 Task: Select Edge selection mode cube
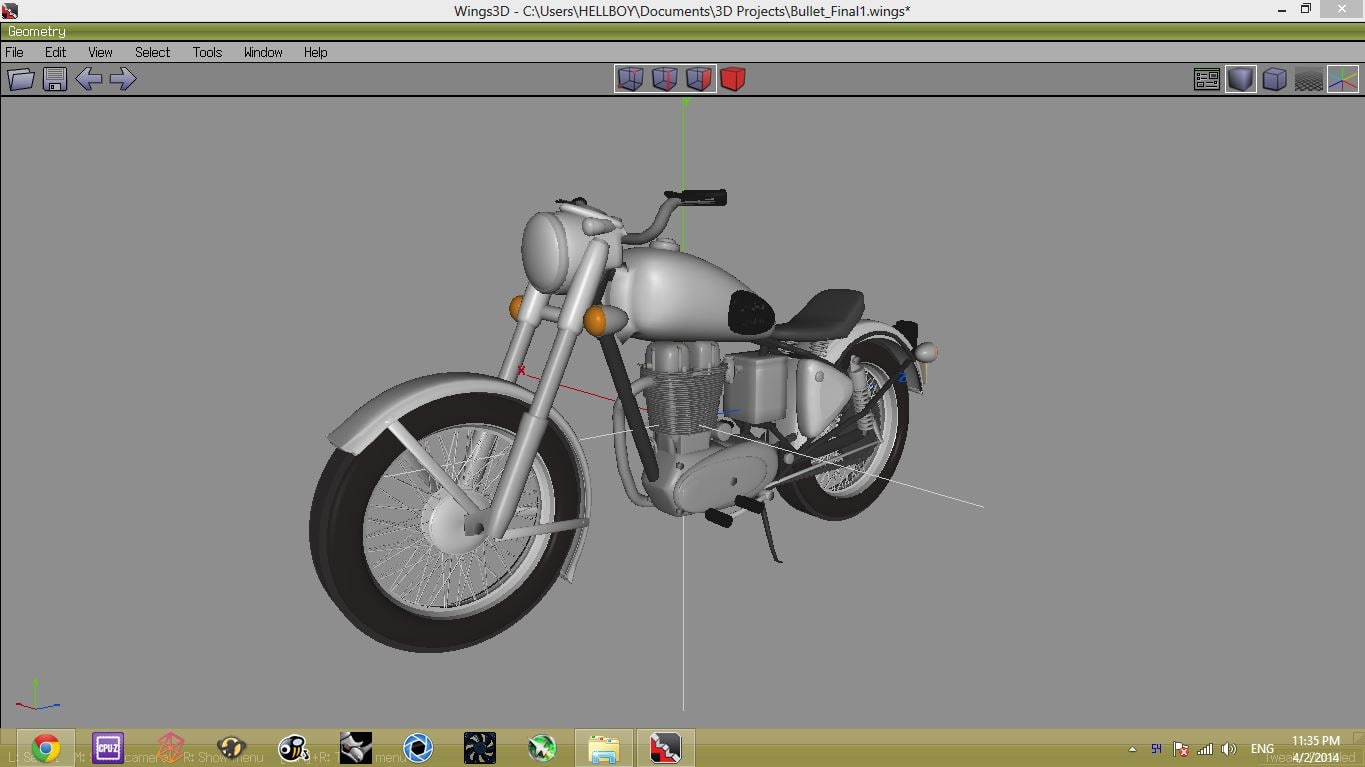point(665,79)
